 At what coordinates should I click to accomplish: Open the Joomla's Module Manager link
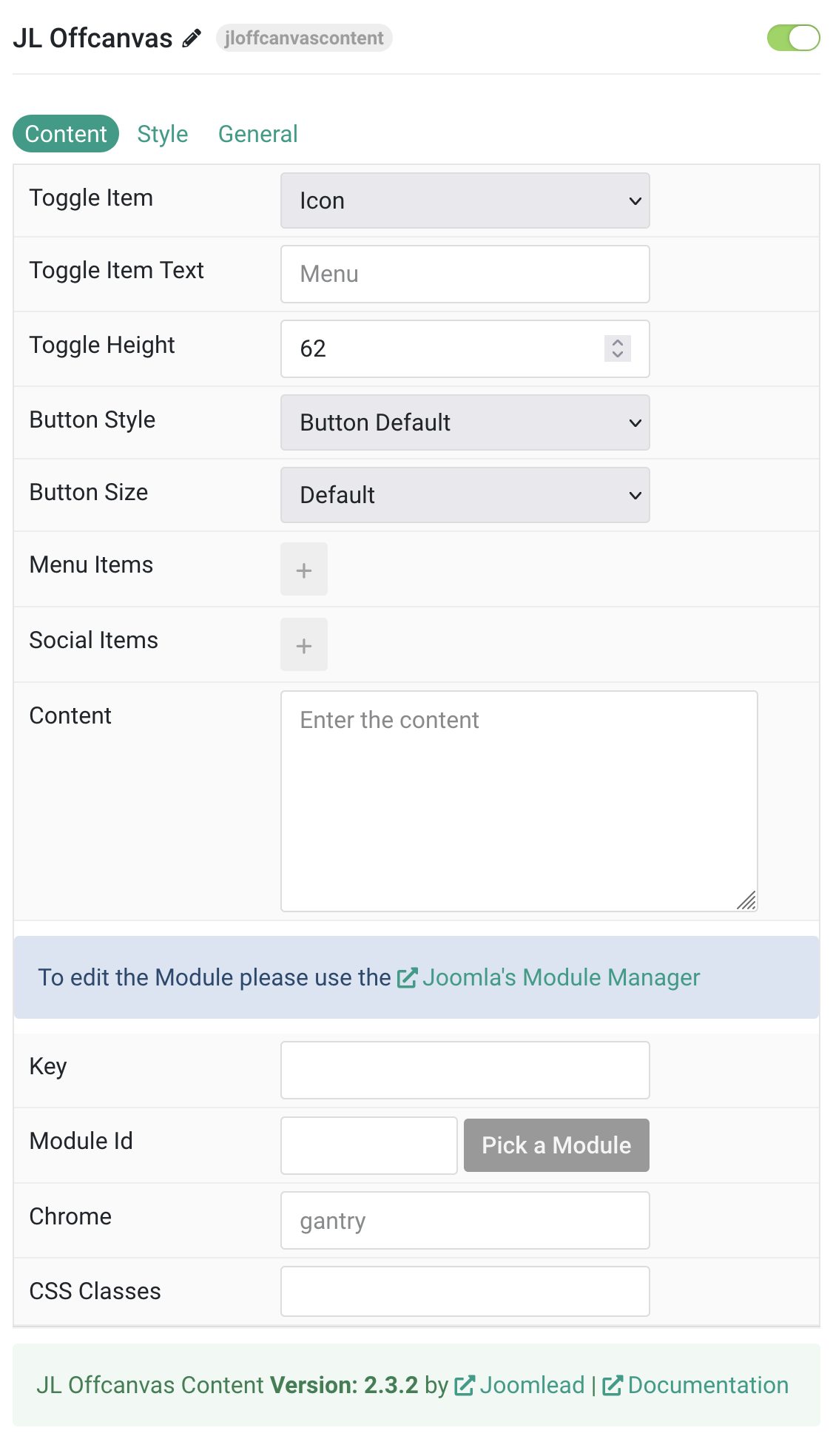(x=561, y=978)
